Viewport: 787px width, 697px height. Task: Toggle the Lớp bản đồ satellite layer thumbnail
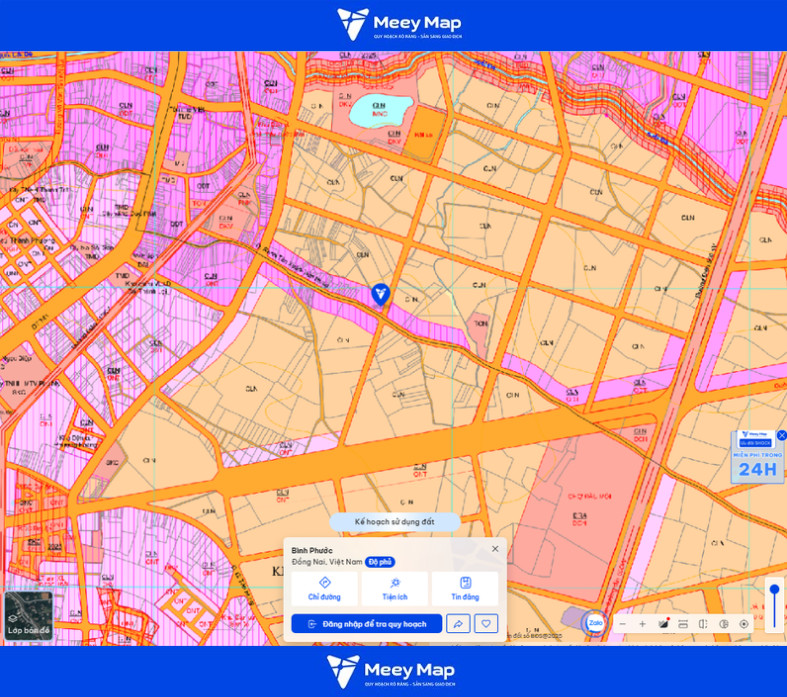29,616
